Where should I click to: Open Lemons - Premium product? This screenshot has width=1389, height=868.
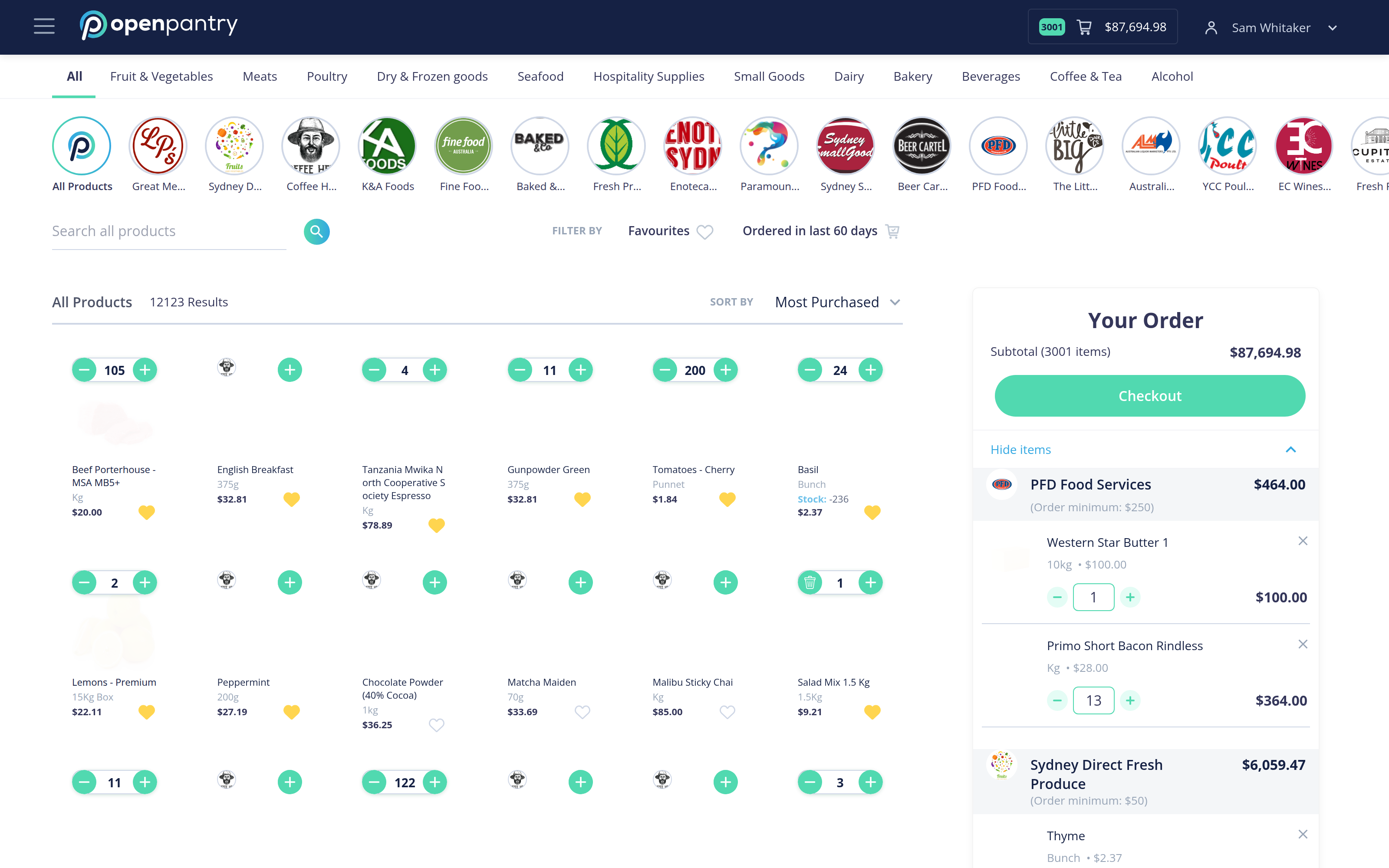pos(114,682)
